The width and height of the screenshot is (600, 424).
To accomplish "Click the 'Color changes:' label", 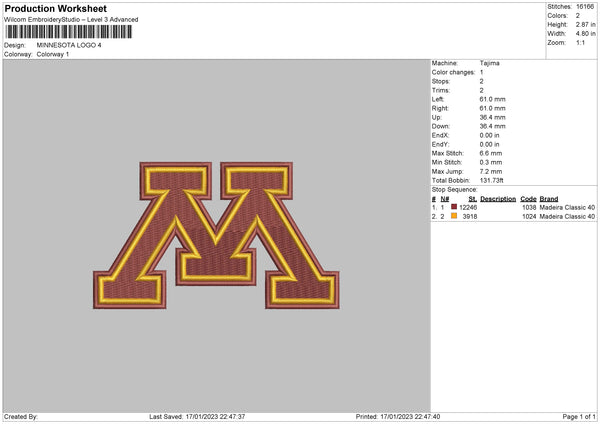I will pyautogui.click(x=453, y=72).
